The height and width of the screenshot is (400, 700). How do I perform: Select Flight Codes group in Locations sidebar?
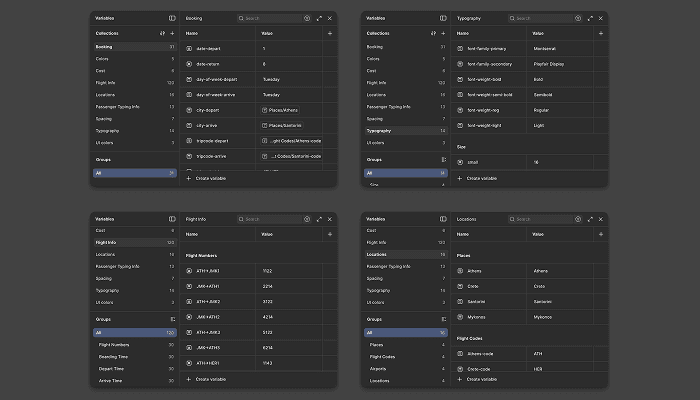[x=406, y=357]
